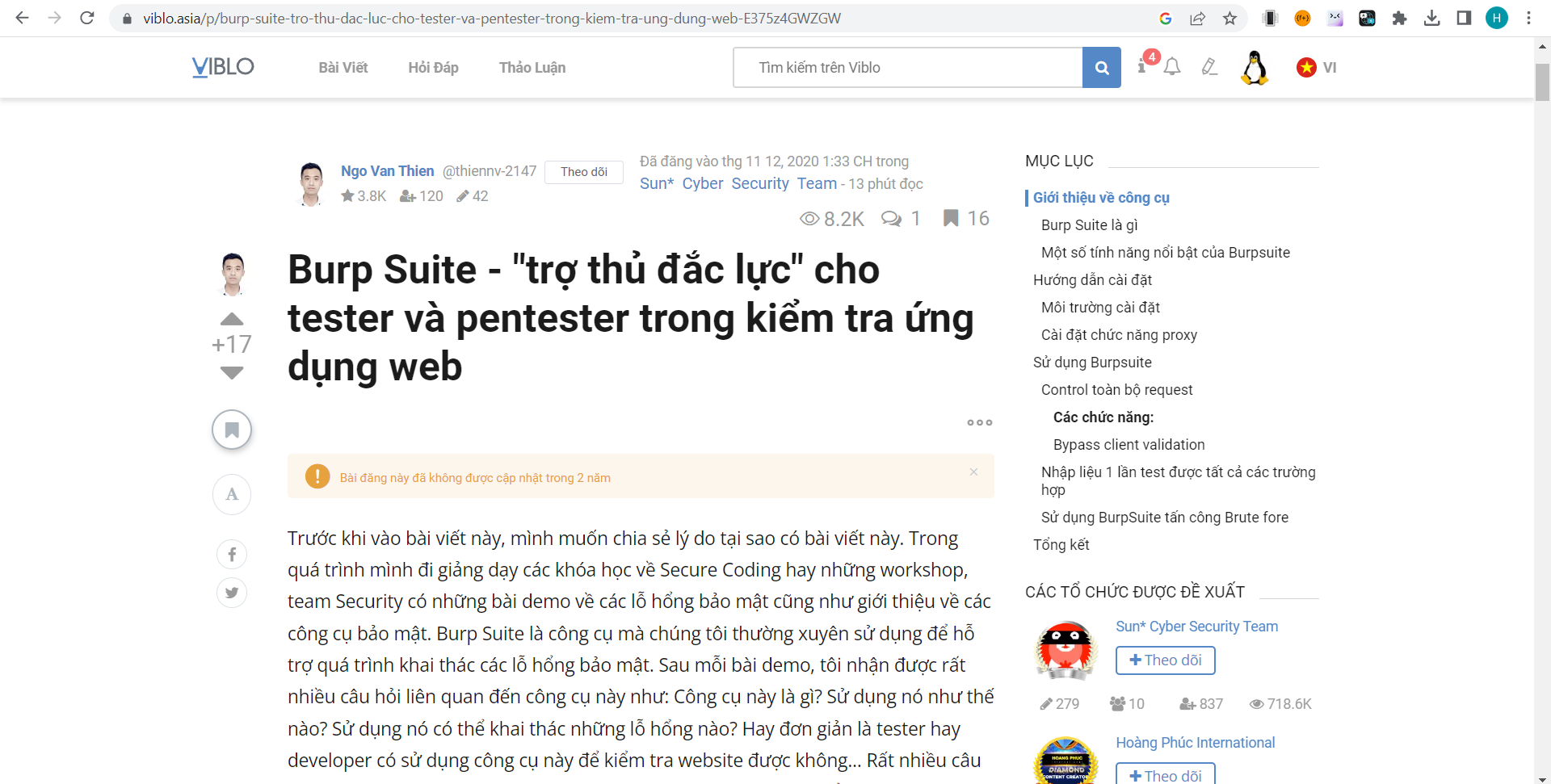Click the bookmark count icon showing 16

951,218
